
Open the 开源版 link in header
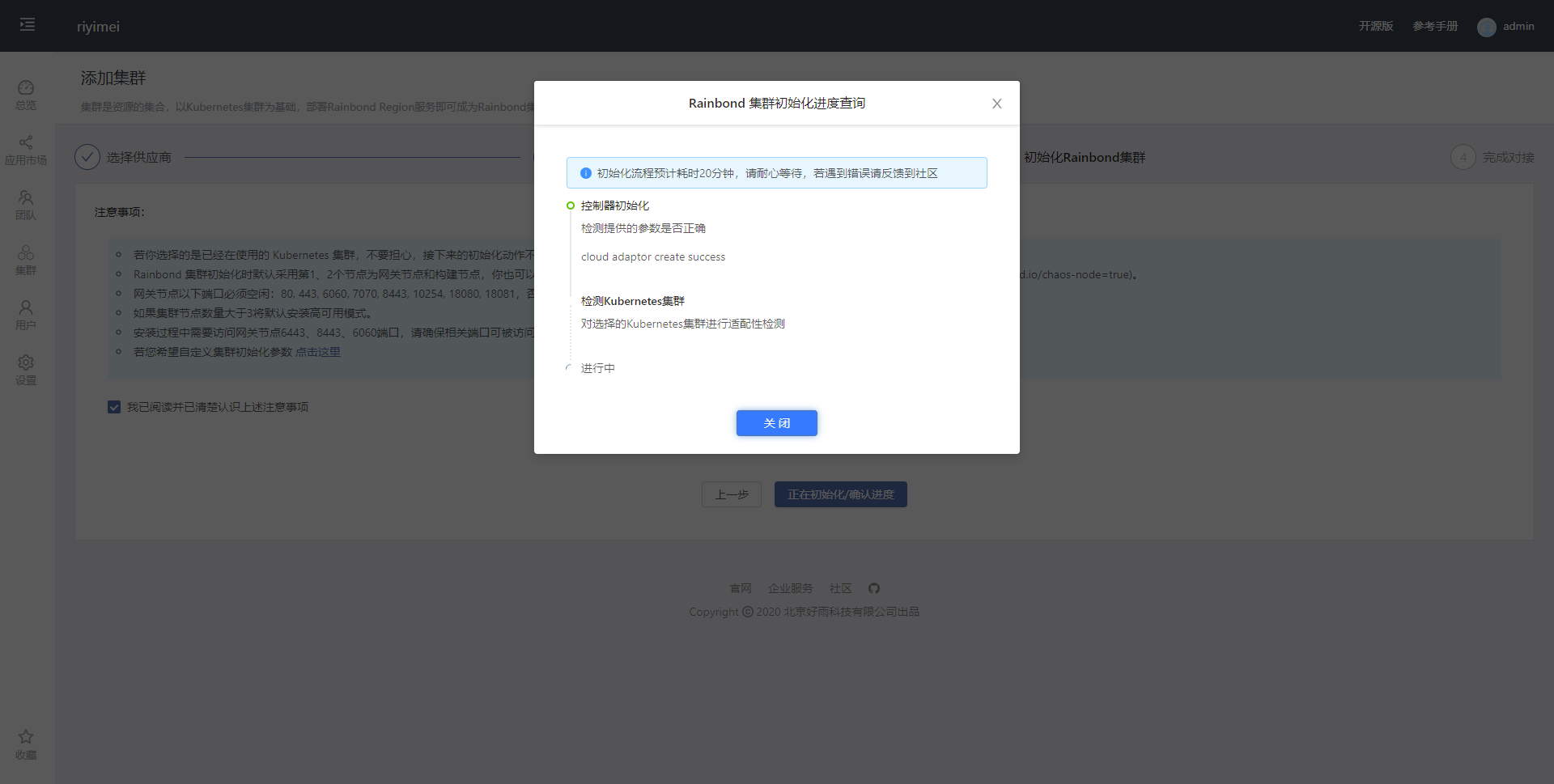[x=1376, y=27]
